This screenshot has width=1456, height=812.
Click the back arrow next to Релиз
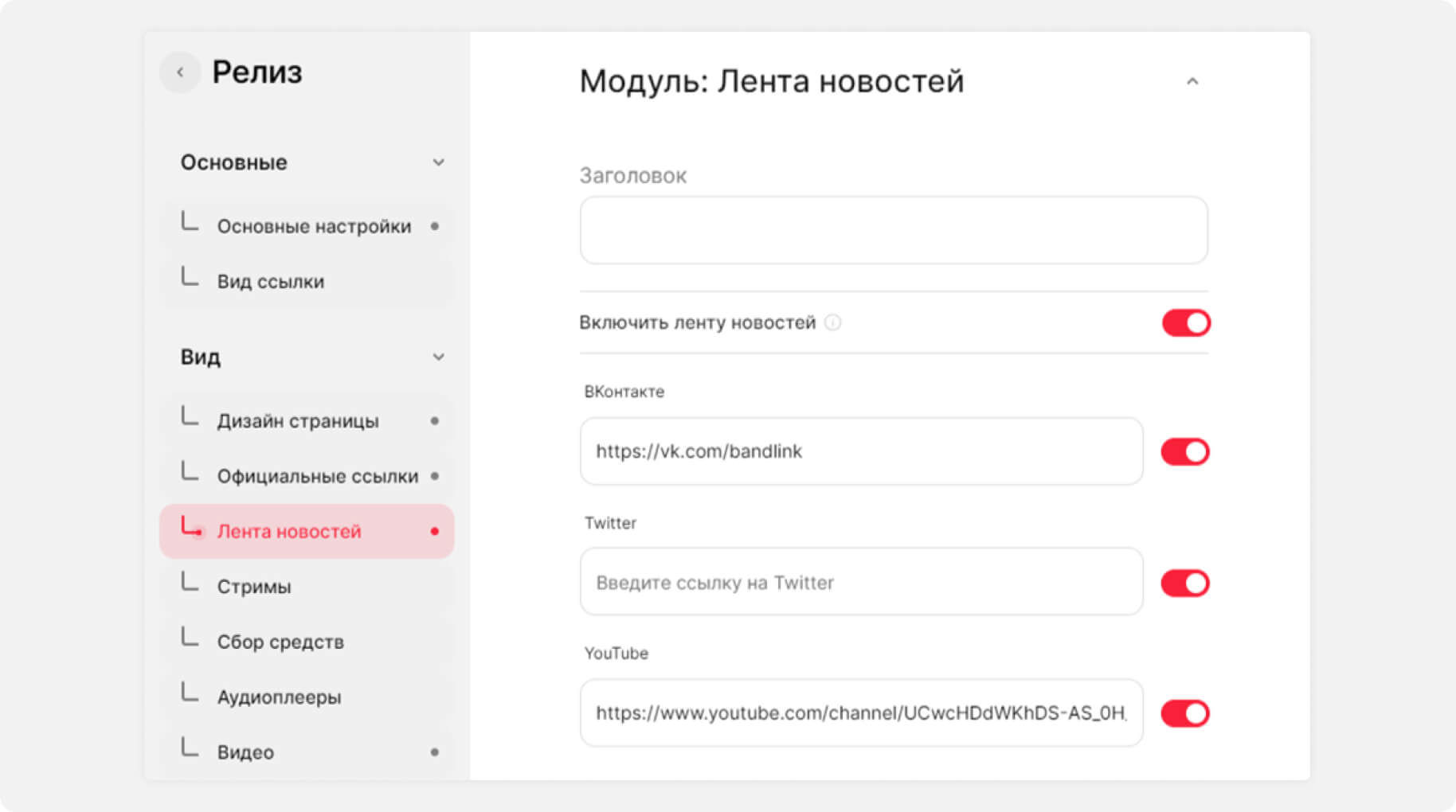tap(180, 72)
